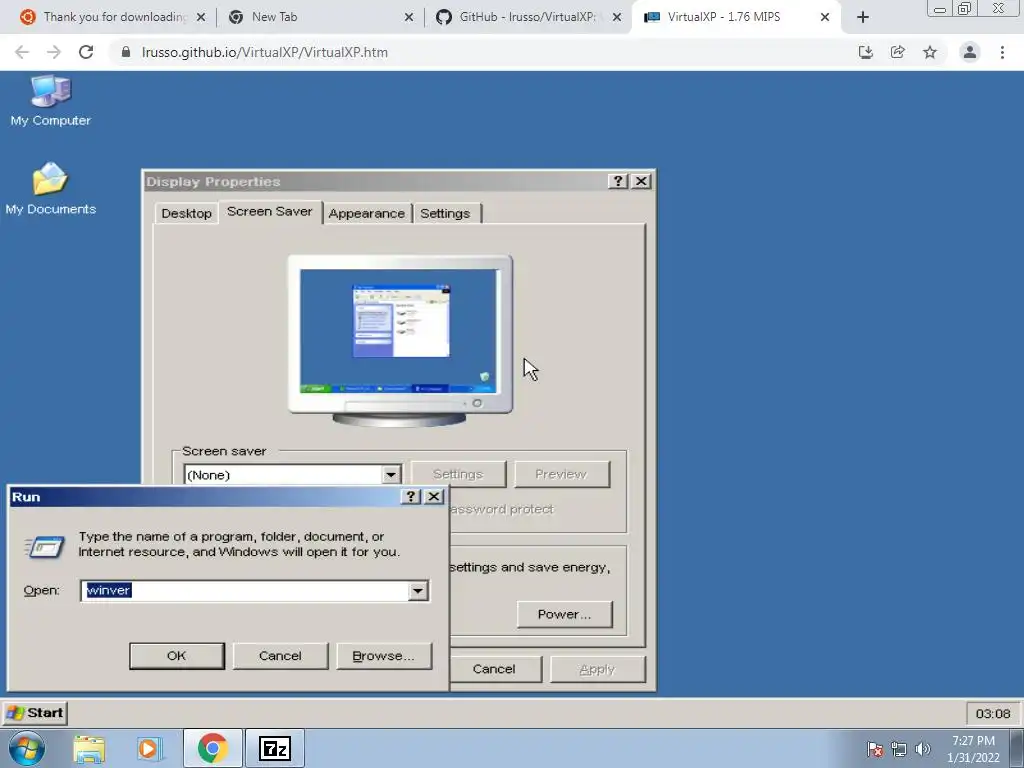
Task: Click the Run dialog help question mark
Action: 411,496
